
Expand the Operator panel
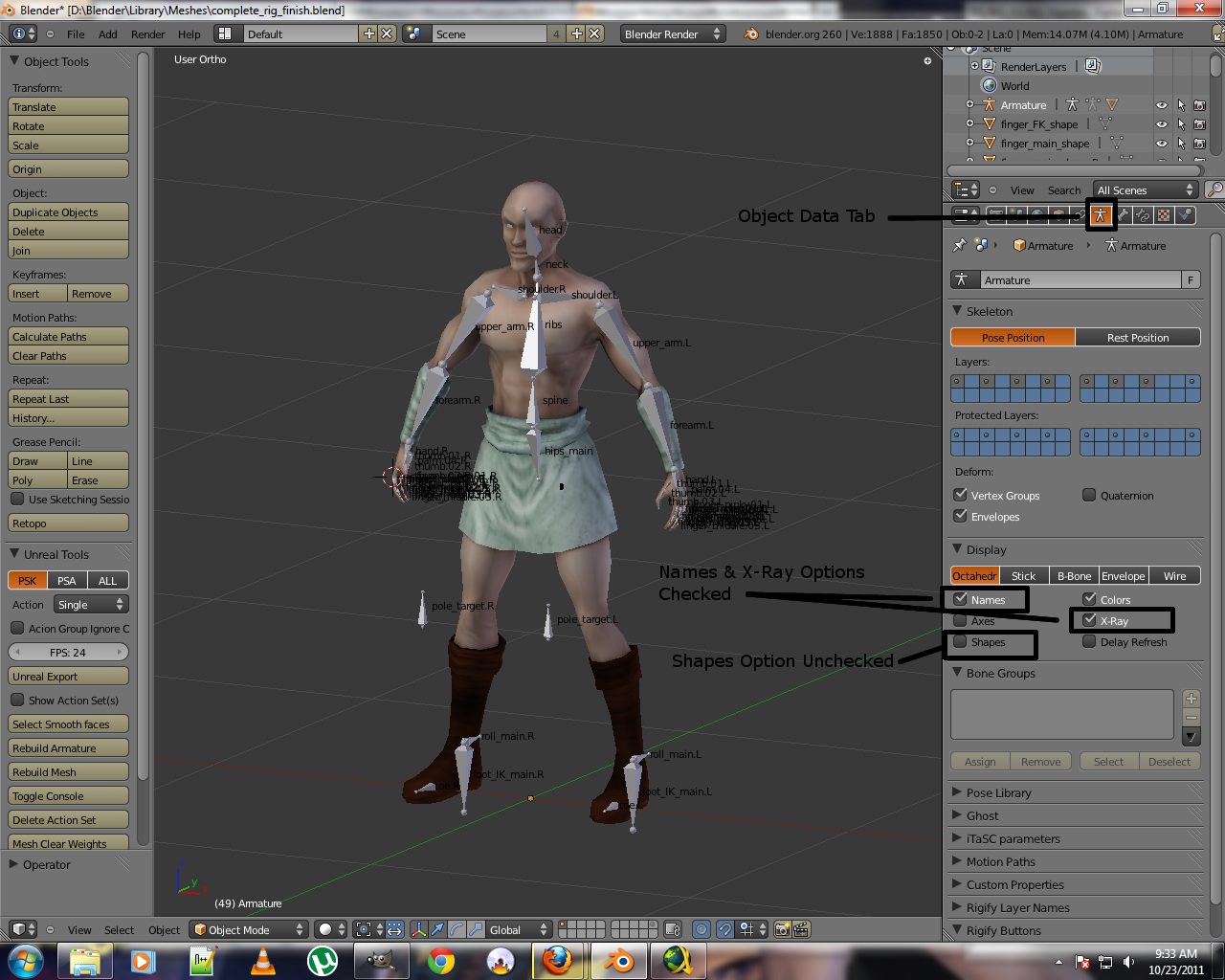47,864
